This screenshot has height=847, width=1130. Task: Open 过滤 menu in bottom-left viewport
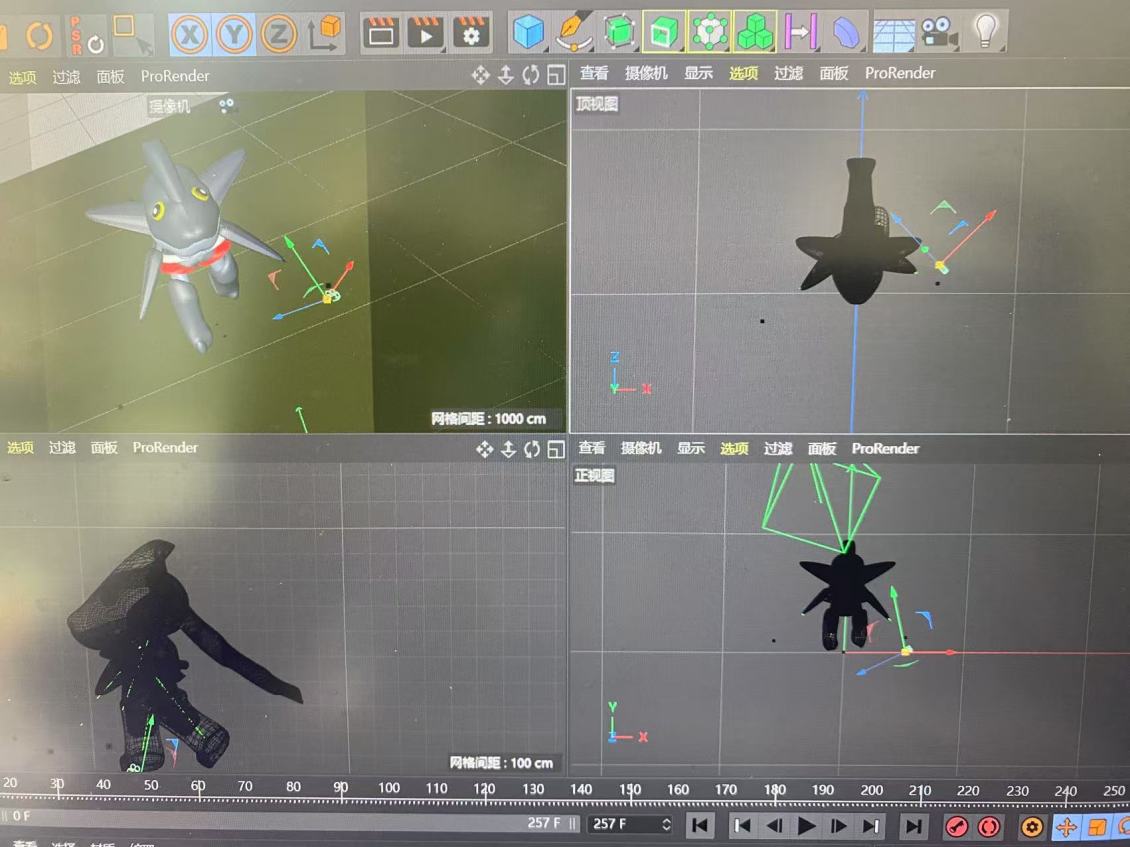click(x=62, y=448)
